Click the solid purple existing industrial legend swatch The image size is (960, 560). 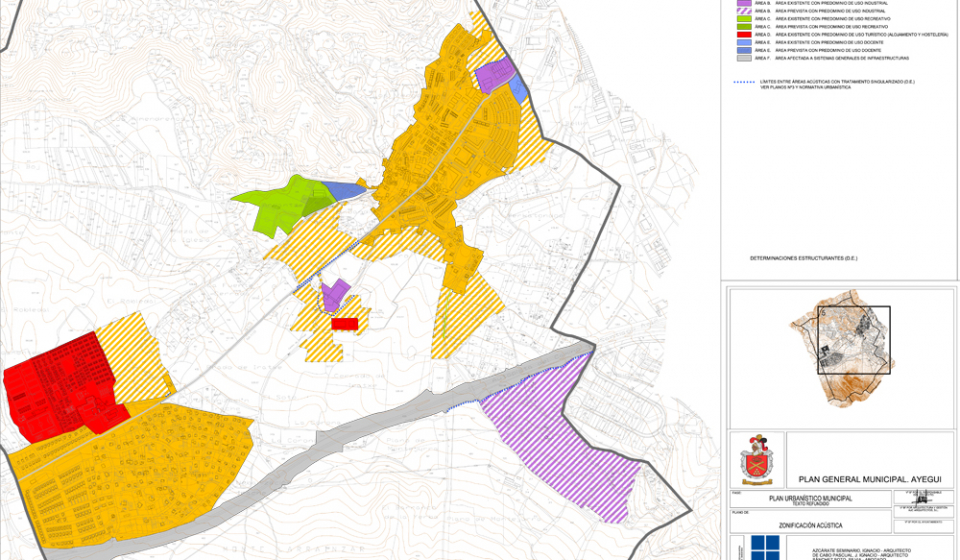point(744,3)
